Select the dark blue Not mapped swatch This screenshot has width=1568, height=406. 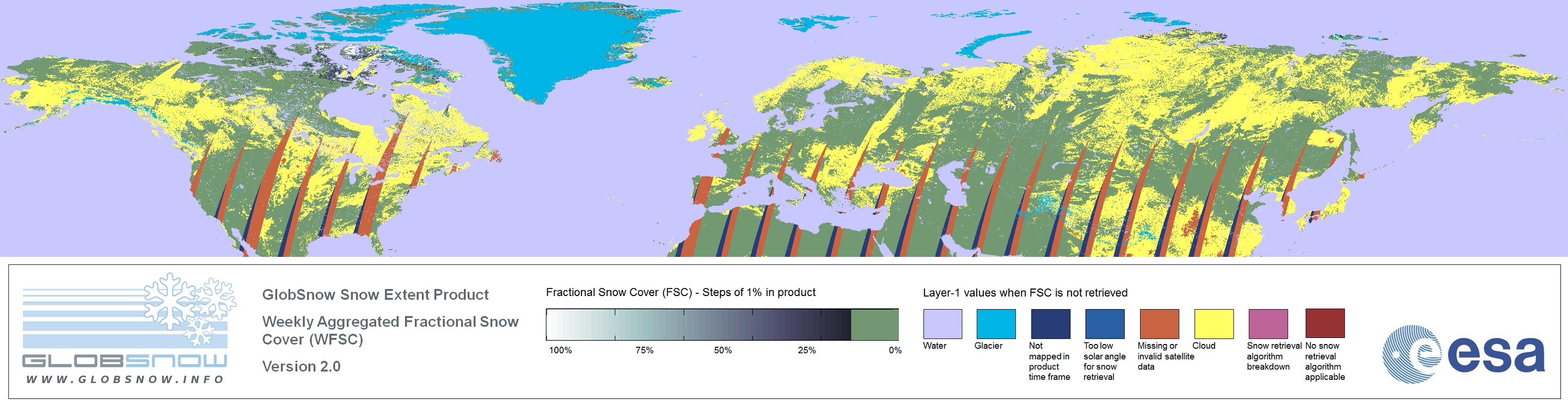(1051, 324)
